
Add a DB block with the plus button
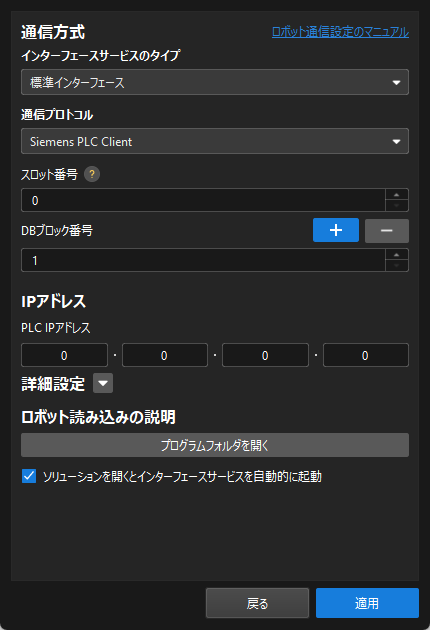[x=336, y=230]
